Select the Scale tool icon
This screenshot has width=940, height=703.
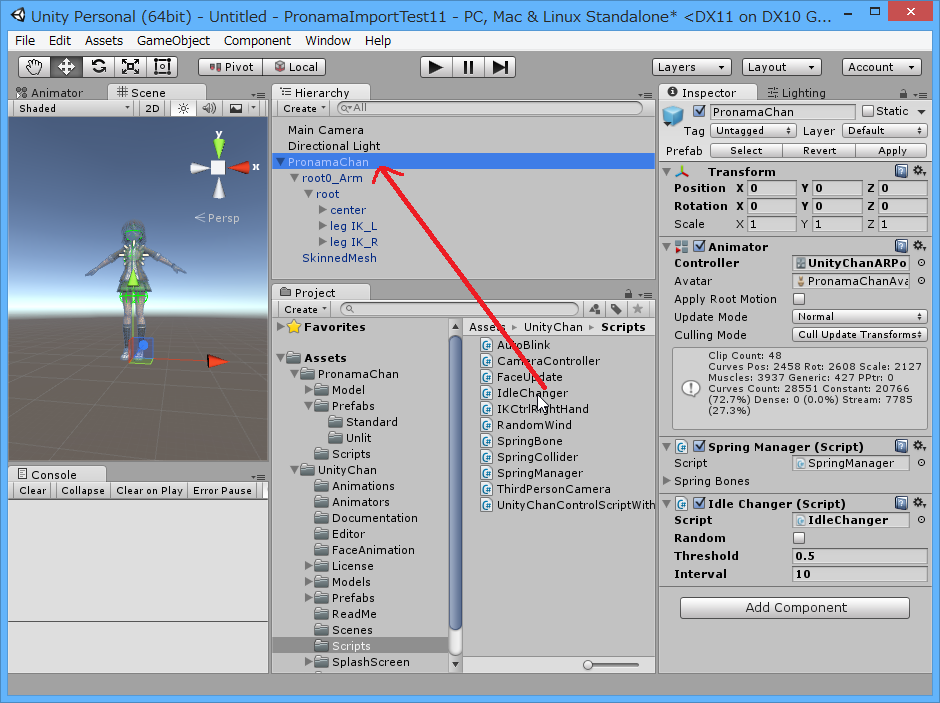[130, 67]
